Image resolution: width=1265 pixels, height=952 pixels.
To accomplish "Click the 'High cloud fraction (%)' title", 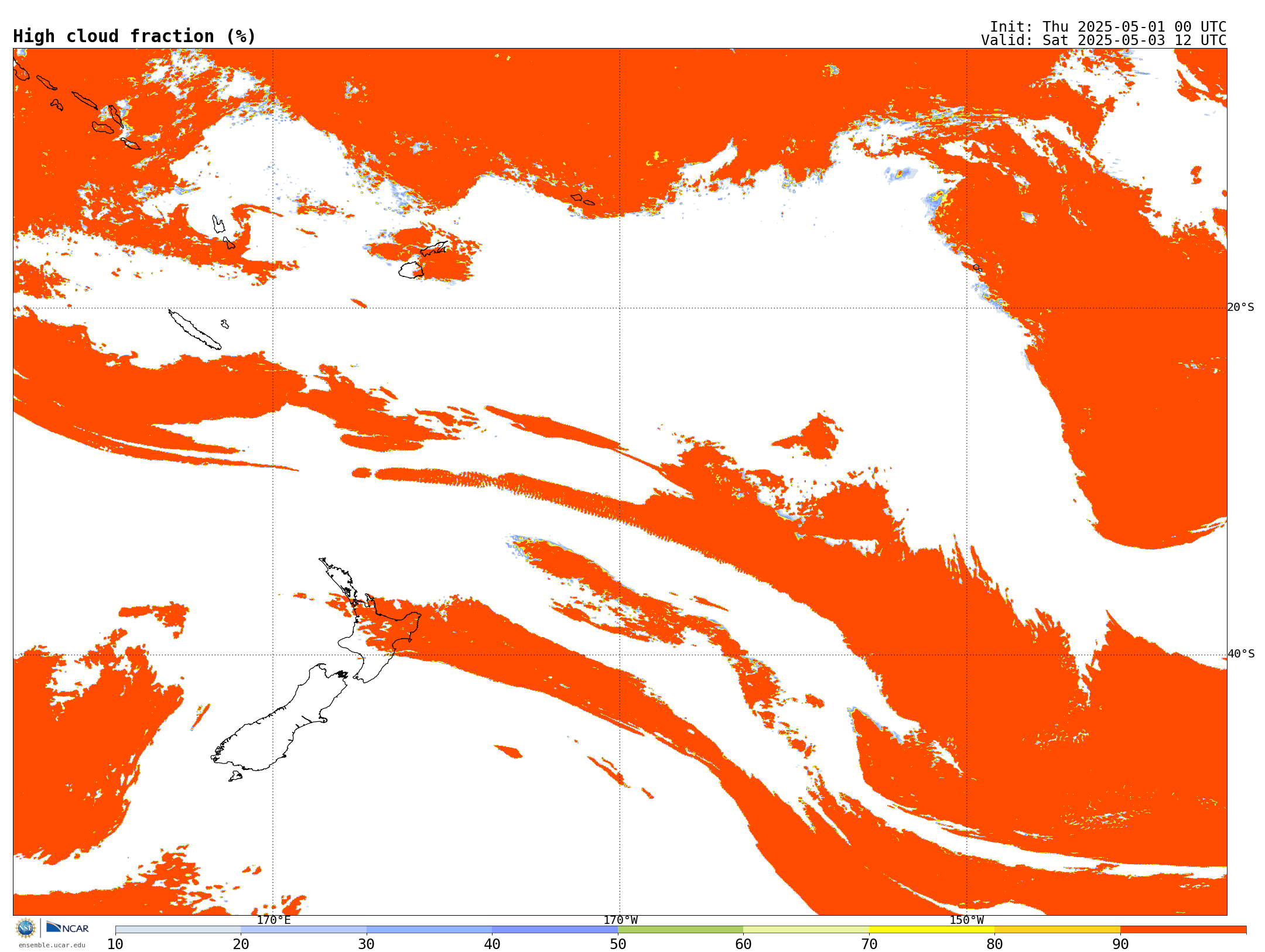I will tap(134, 36).
